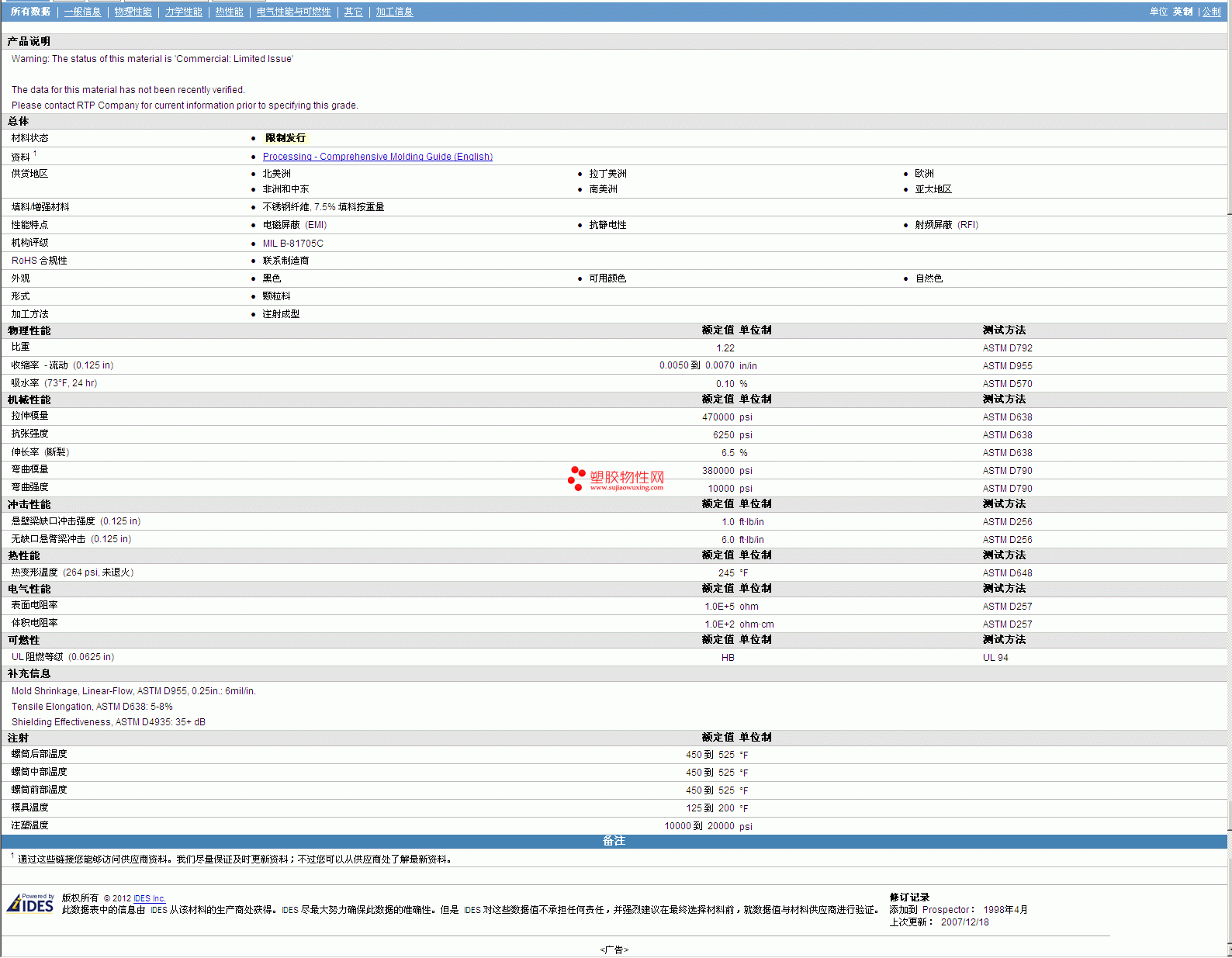Image resolution: width=1232 pixels, height=958 pixels.
Task: Click the 电磁屏蔽 (EMI) feature
Action: pos(294,225)
